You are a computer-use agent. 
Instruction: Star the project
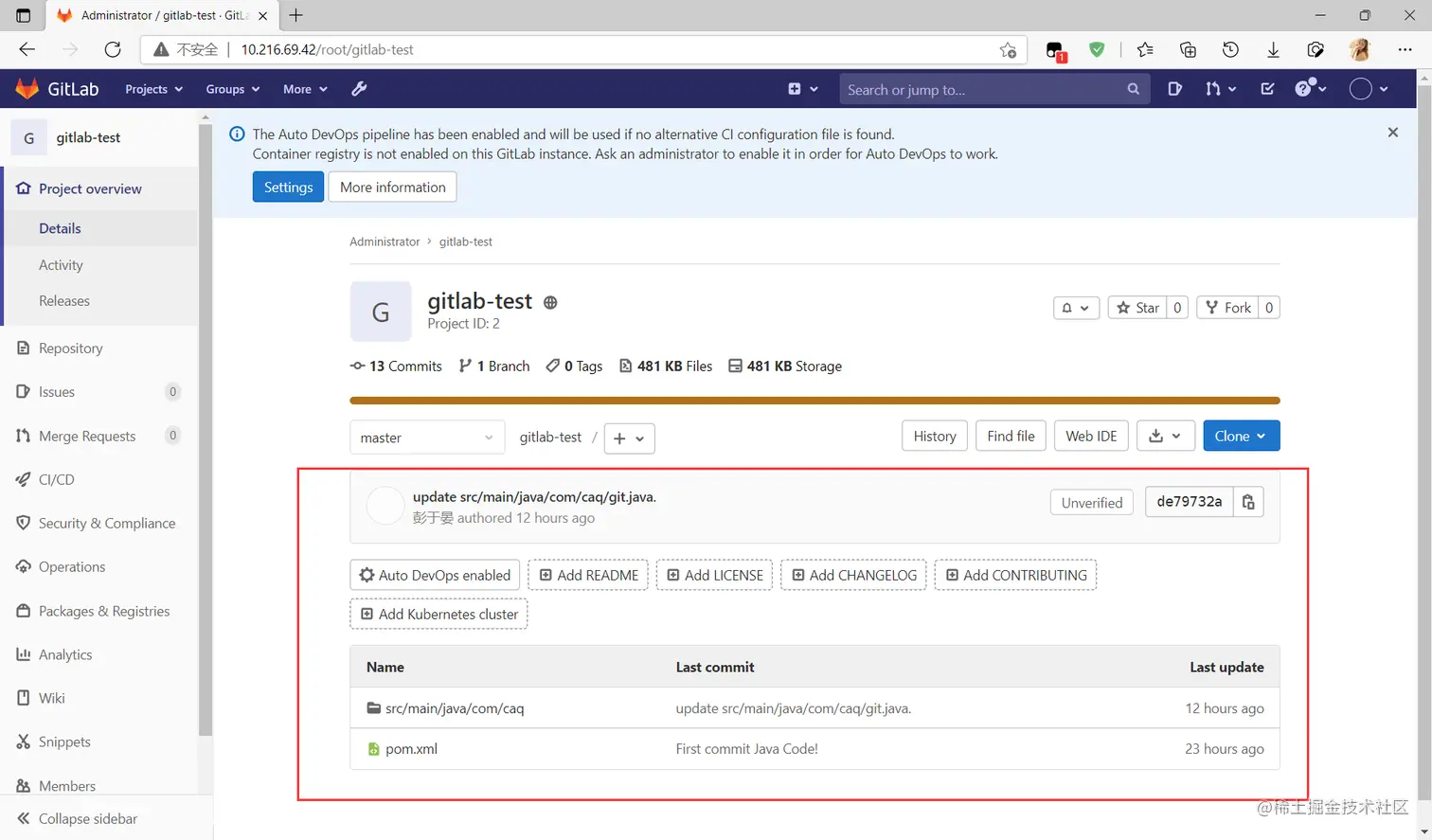pyautogui.click(x=1137, y=308)
